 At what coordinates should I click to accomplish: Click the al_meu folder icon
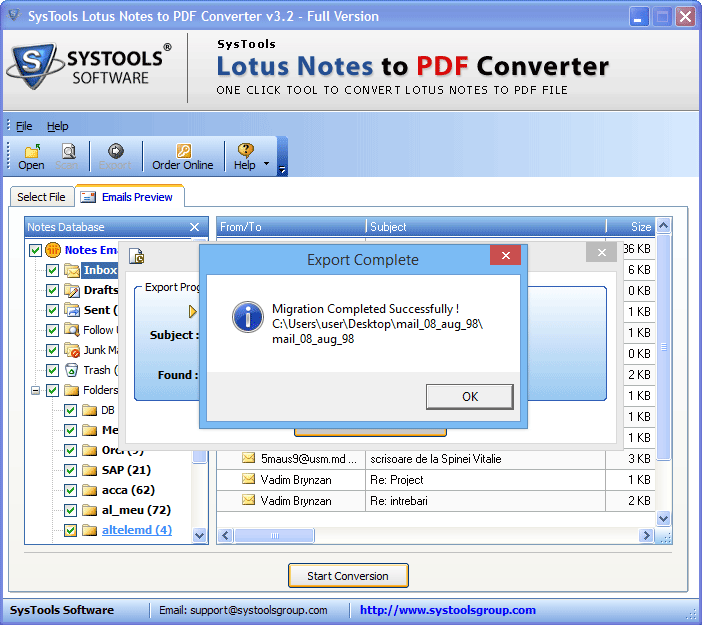[x=90, y=510]
